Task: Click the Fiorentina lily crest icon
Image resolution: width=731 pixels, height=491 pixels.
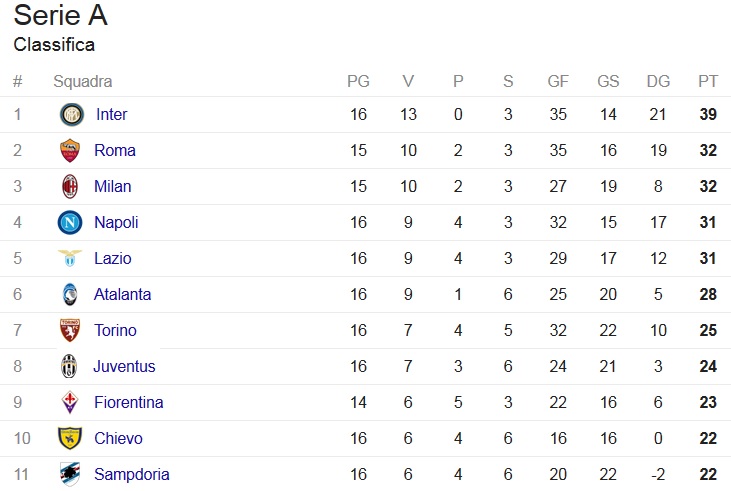Action: pos(70,402)
